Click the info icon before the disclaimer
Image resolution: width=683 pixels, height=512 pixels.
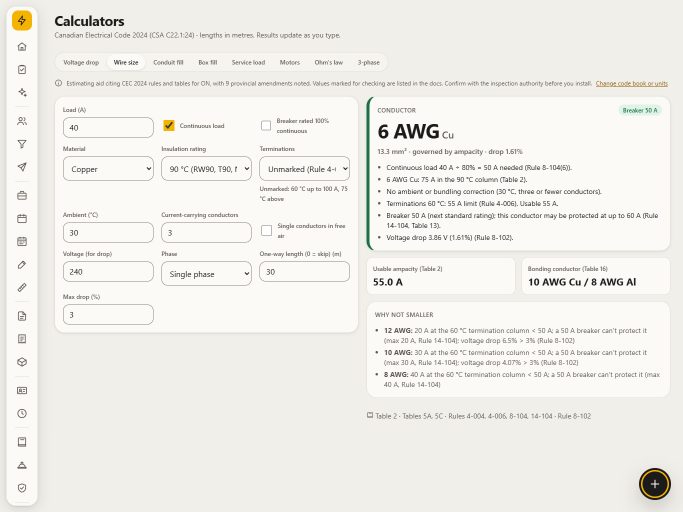[x=58, y=83]
